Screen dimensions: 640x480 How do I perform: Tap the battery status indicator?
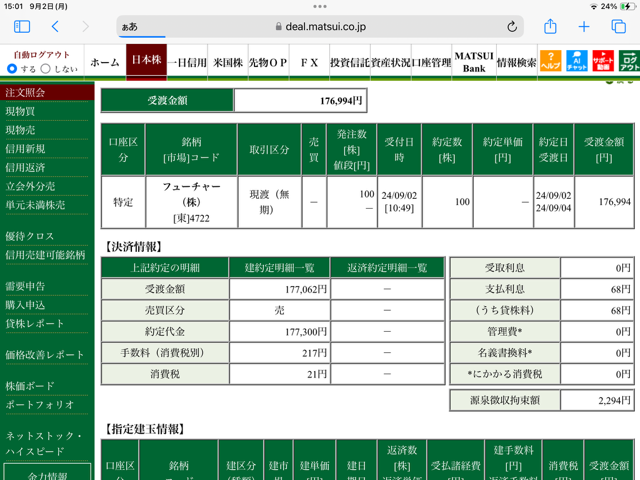[627, 6]
